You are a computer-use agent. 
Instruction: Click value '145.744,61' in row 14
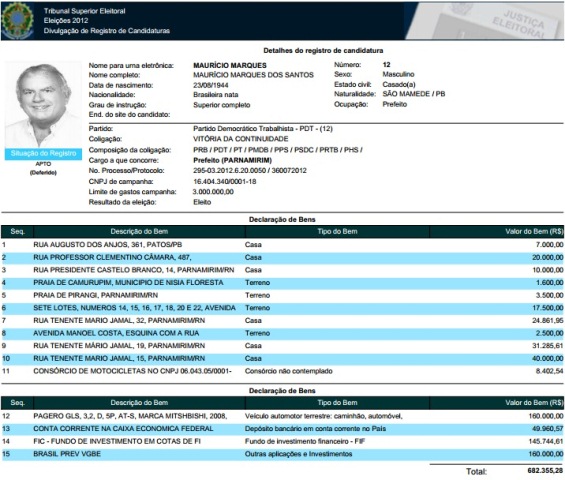pos(546,441)
